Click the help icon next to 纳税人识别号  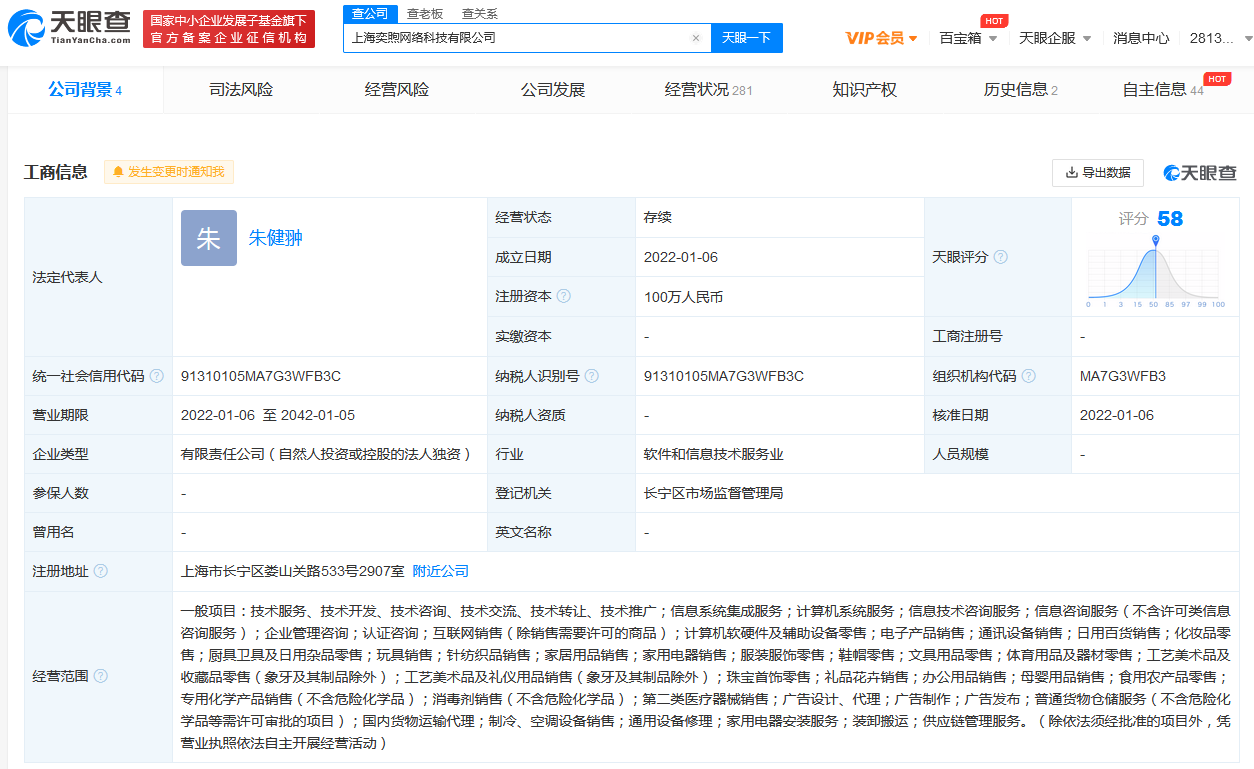pos(592,376)
